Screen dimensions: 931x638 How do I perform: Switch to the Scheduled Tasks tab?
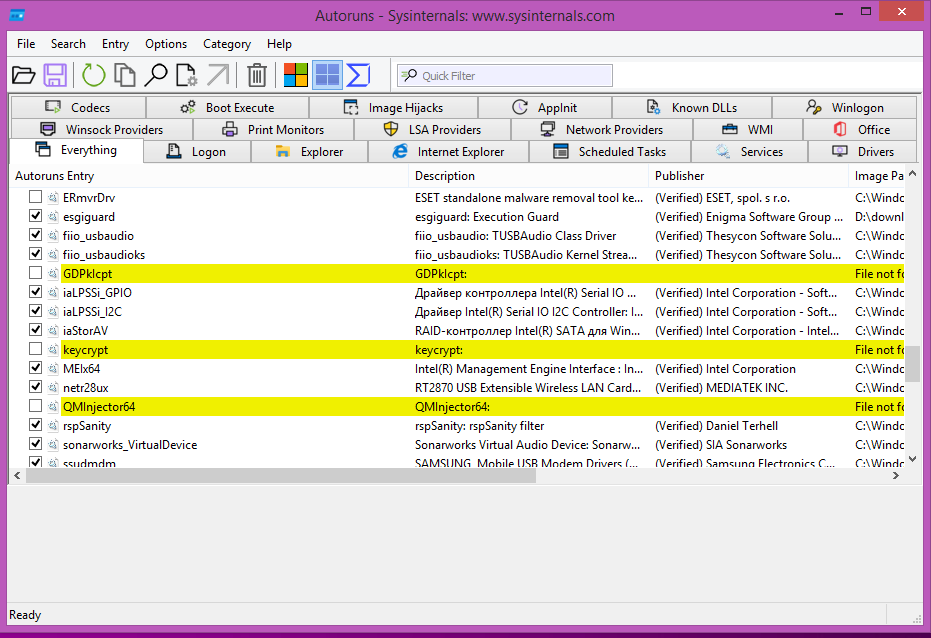(x=610, y=151)
